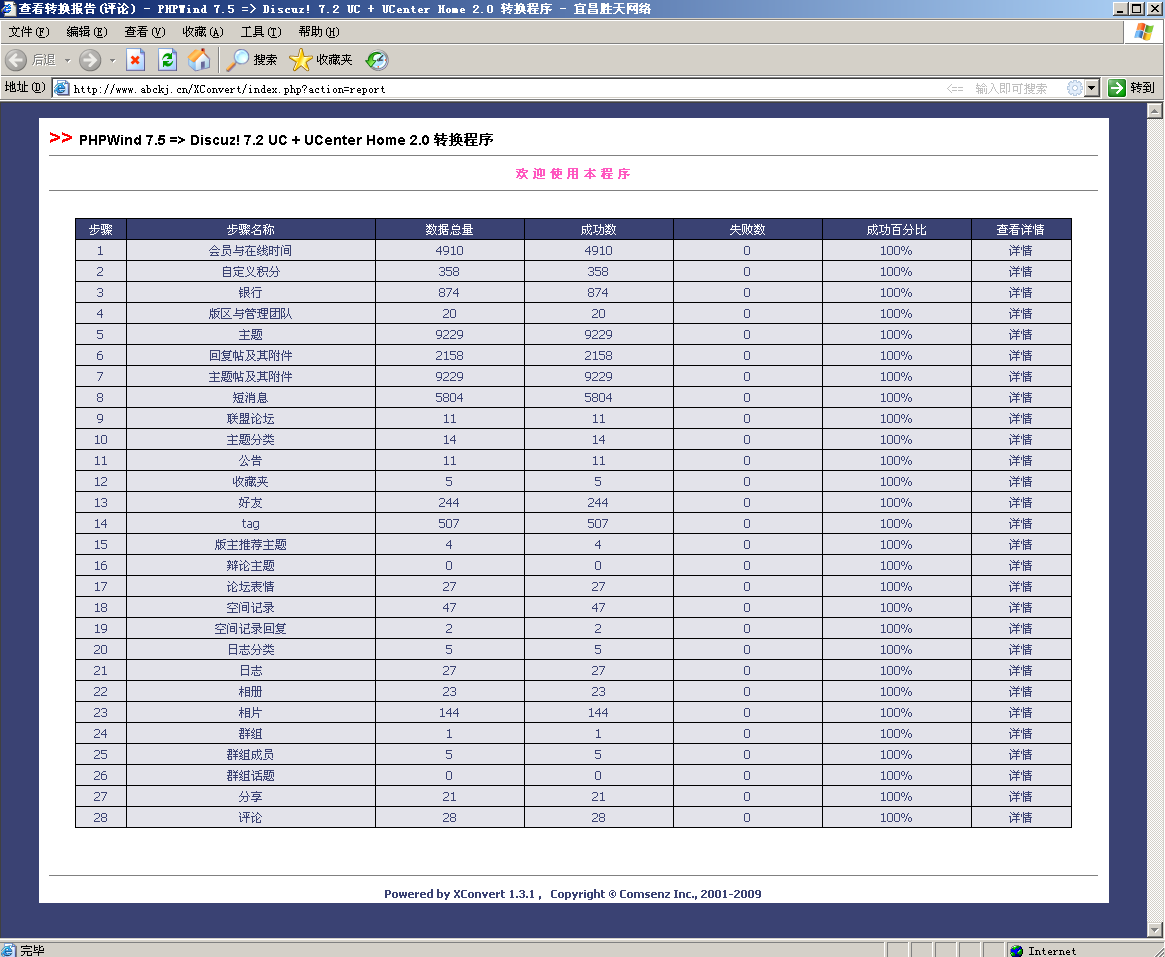Click the 主题帖及其附件 step name cell

[250, 377]
